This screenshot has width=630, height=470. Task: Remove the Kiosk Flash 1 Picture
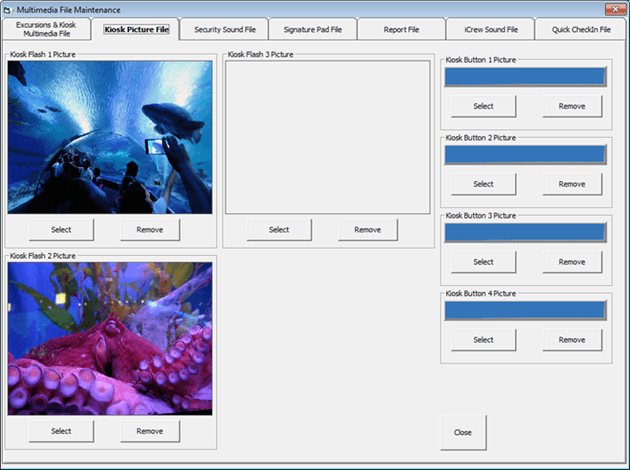click(150, 230)
